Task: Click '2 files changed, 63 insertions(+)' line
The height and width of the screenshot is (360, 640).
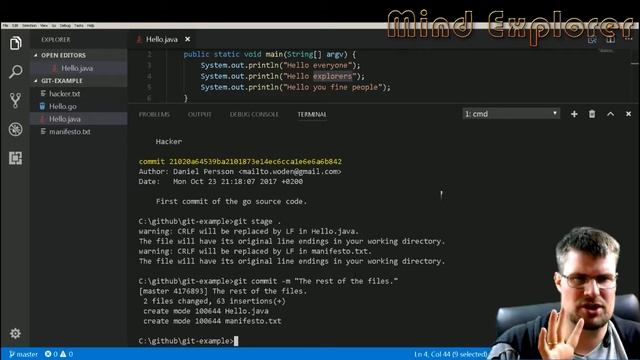Action: 214,301
